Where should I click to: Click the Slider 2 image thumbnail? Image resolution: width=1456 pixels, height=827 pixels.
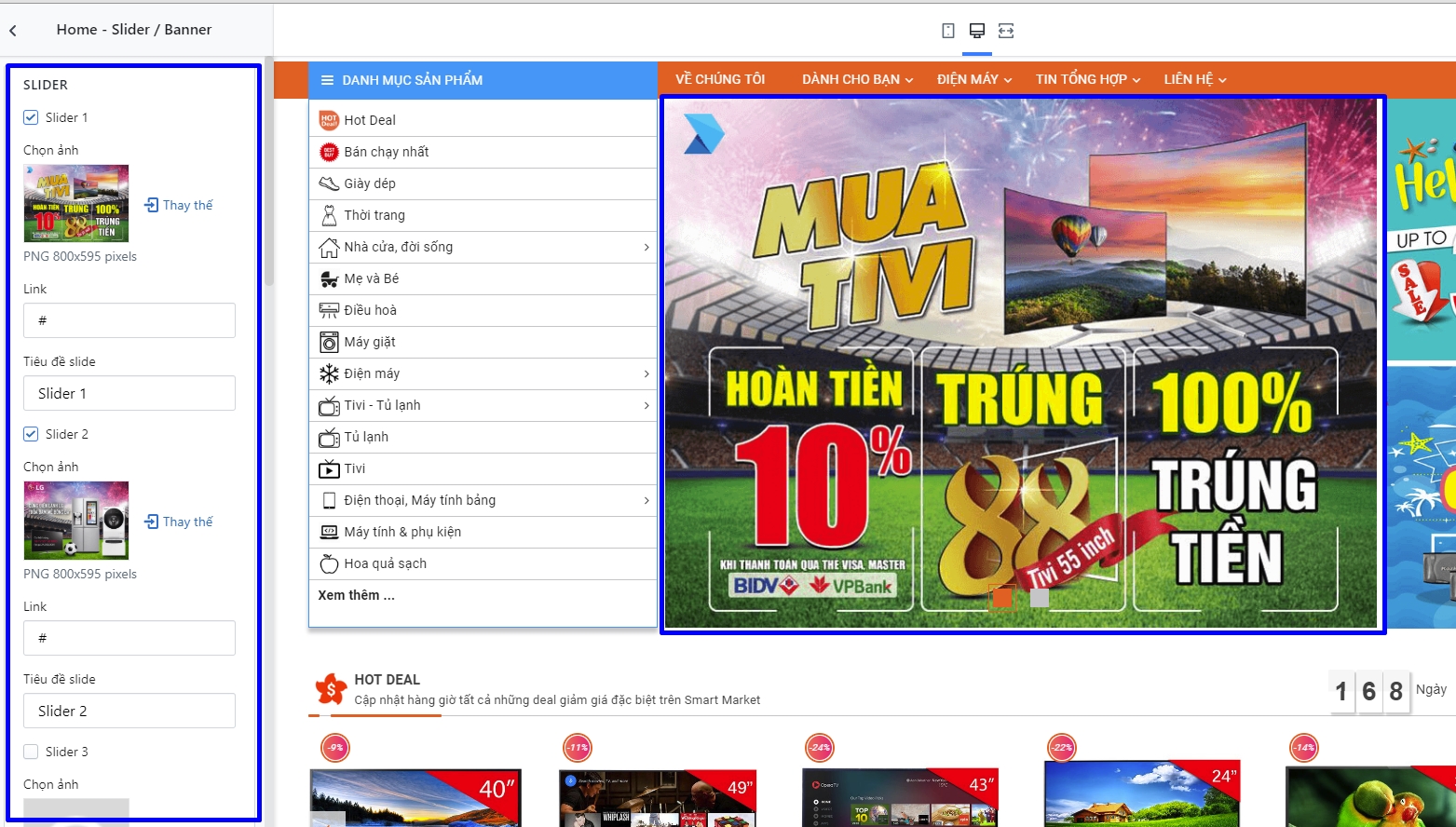(76, 521)
